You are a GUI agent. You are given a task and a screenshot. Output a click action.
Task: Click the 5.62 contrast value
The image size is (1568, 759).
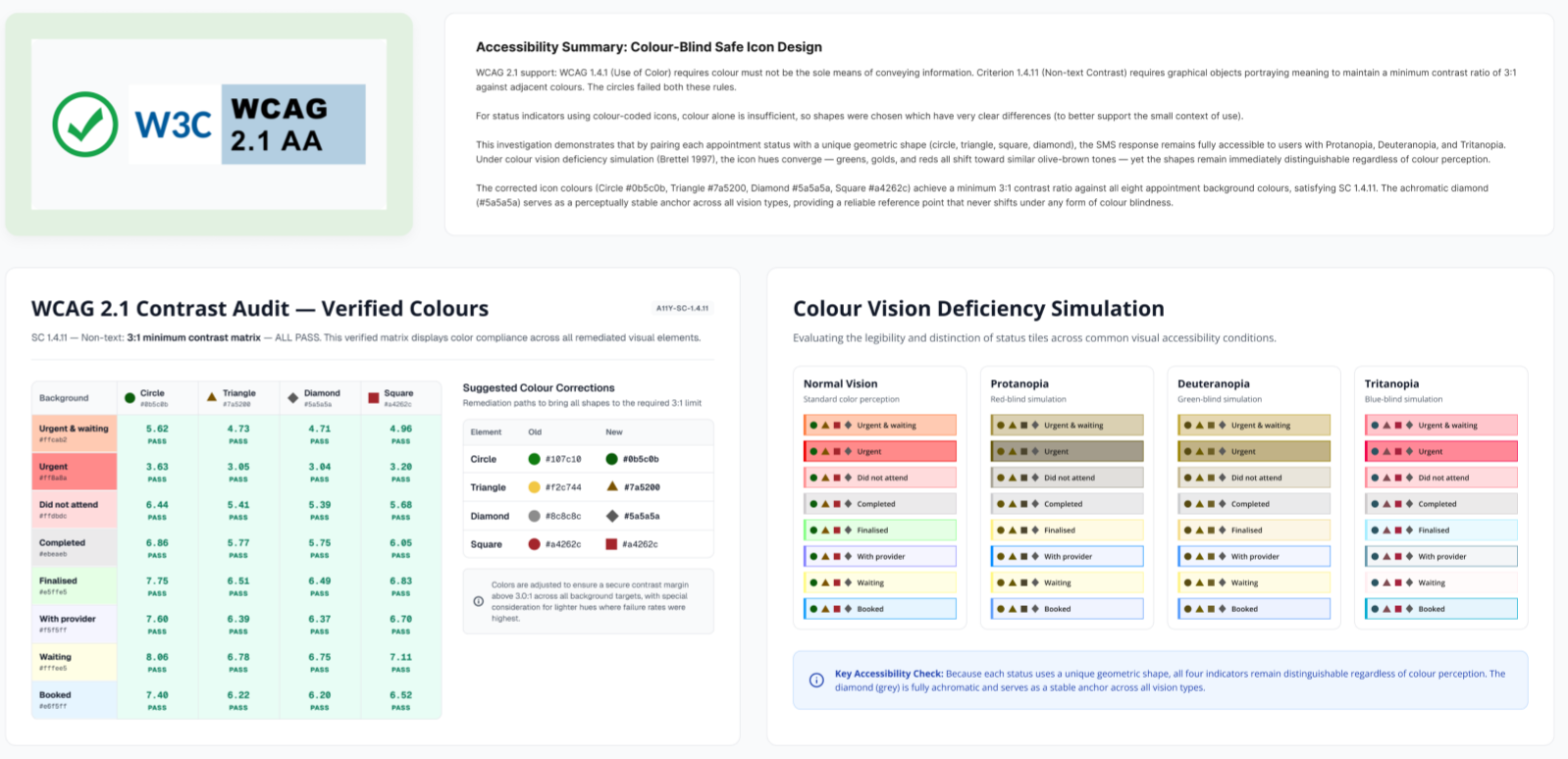coord(157,429)
